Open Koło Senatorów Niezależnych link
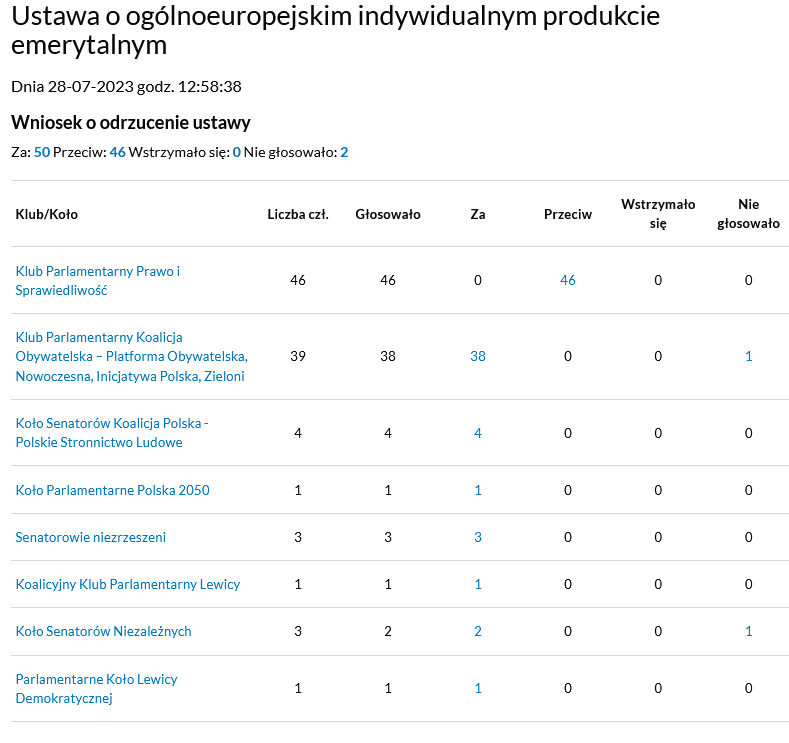Viewport: 789px width, 743px height. point(104,631)
